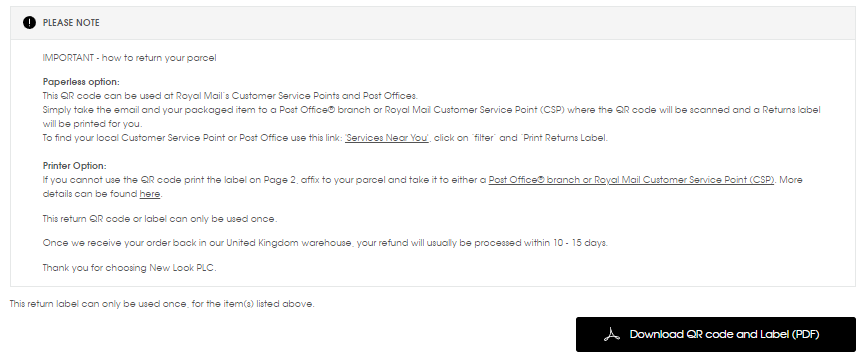This screenshot has height=362, width=868.
Task: Click 'IMPORTANT - how to return your parcel' text
Action: (x=130, y=58)
